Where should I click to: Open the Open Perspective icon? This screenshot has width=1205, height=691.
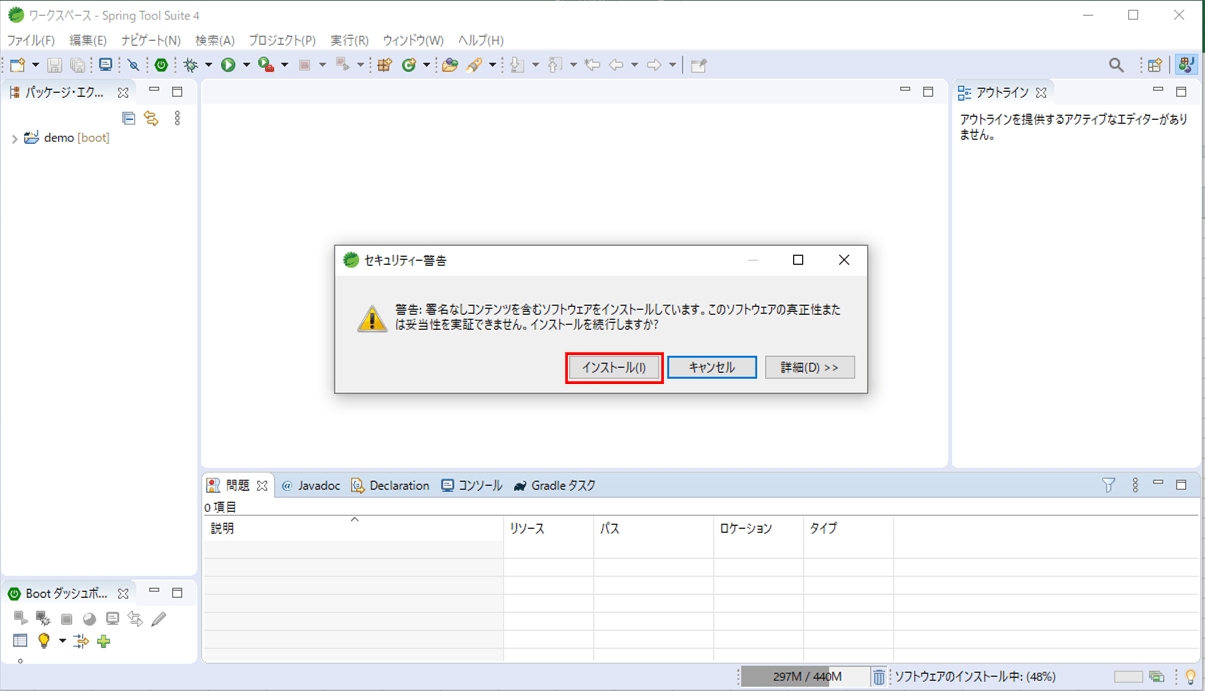pyautogui.click(x=1155, y=65)
